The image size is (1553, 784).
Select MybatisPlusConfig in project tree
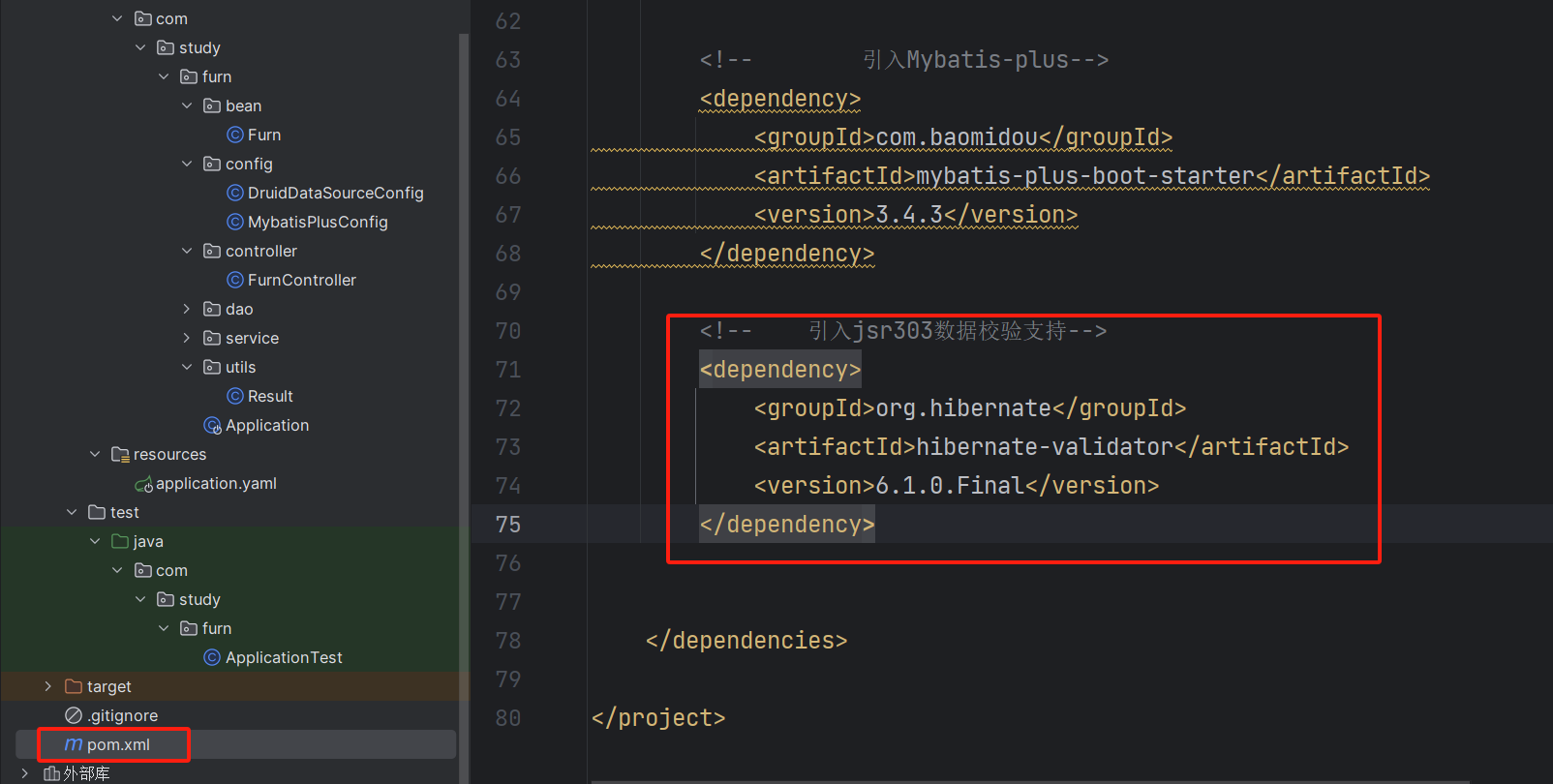(318, 222)
